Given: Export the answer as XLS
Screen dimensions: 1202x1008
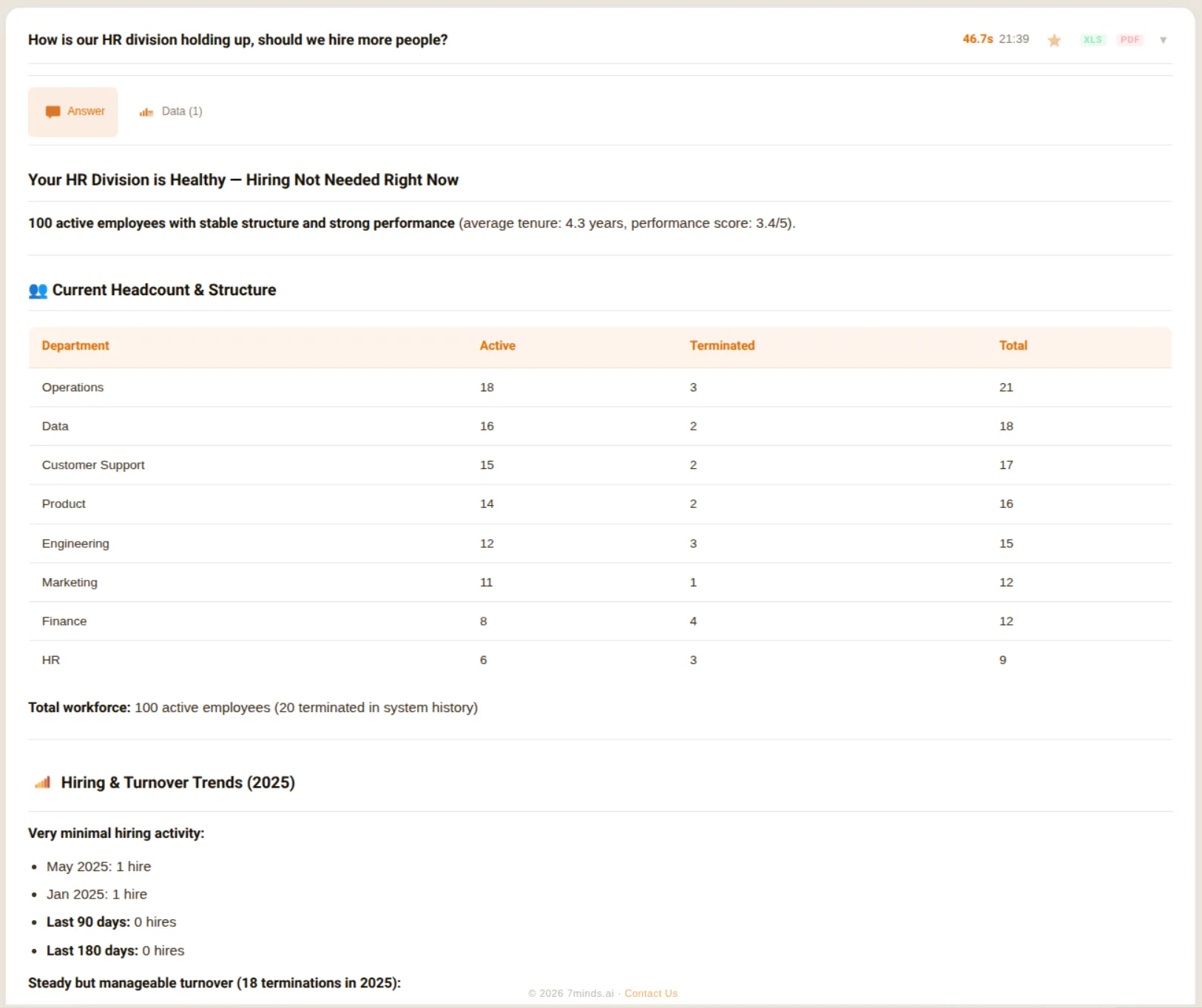Looking at the screenshot, I should click(1093, 40).
